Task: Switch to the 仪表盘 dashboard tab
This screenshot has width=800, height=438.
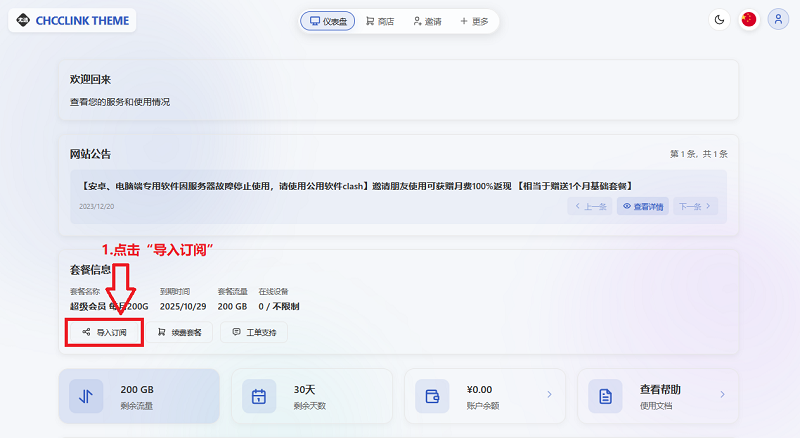Action: pyautogui.click(x=328, y=21)
